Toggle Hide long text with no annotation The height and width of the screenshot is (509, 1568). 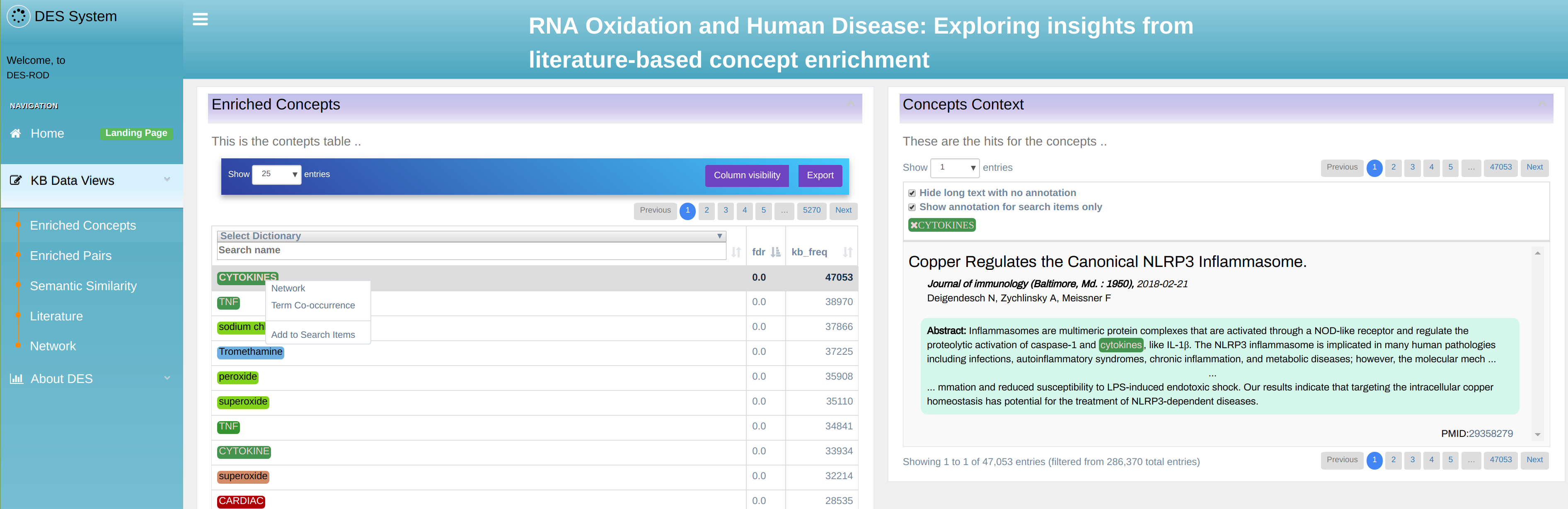pyautogui.click(x=912, y=193)
